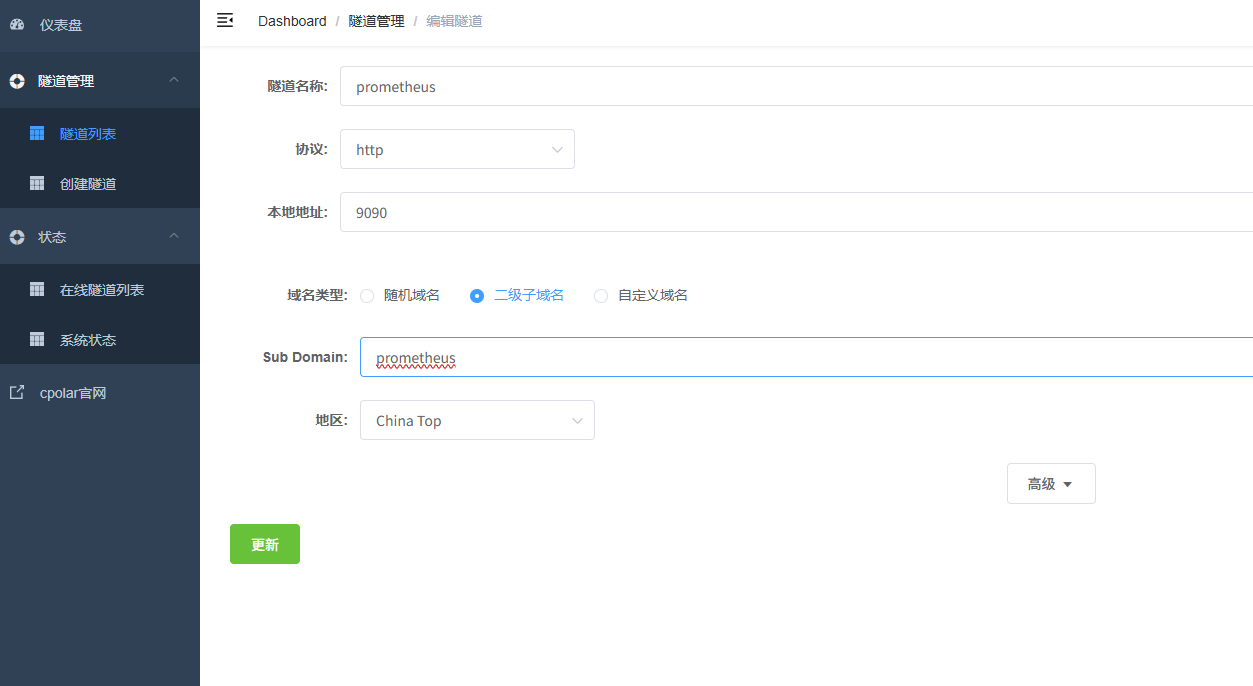Select the 二级子域名 radio option
This screenshot has width=1253, height=686.
point(477,296)
